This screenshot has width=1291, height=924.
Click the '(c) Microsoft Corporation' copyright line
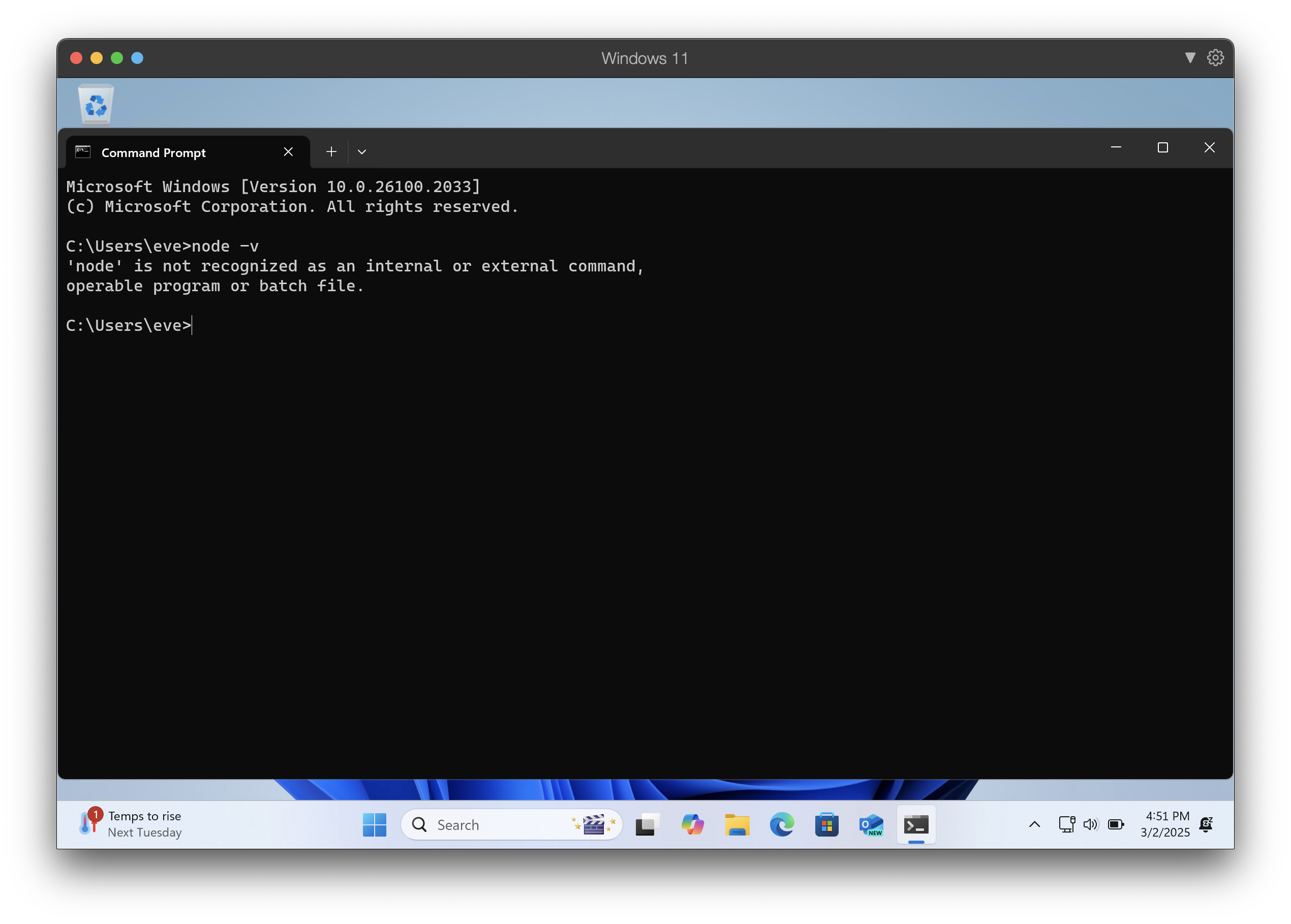point(292,206)
